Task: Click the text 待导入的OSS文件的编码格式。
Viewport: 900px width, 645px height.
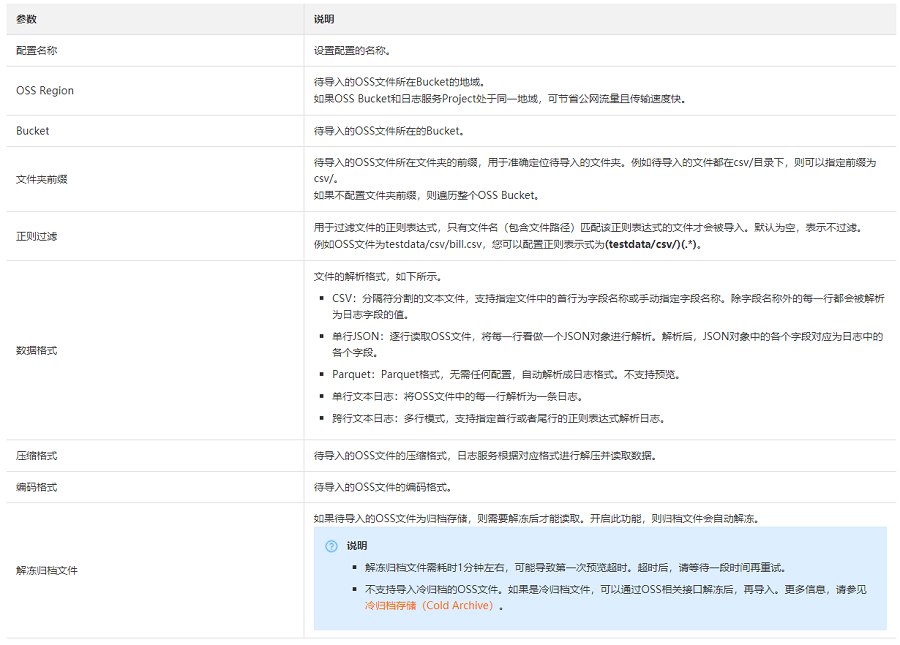Action: (382, 487)
